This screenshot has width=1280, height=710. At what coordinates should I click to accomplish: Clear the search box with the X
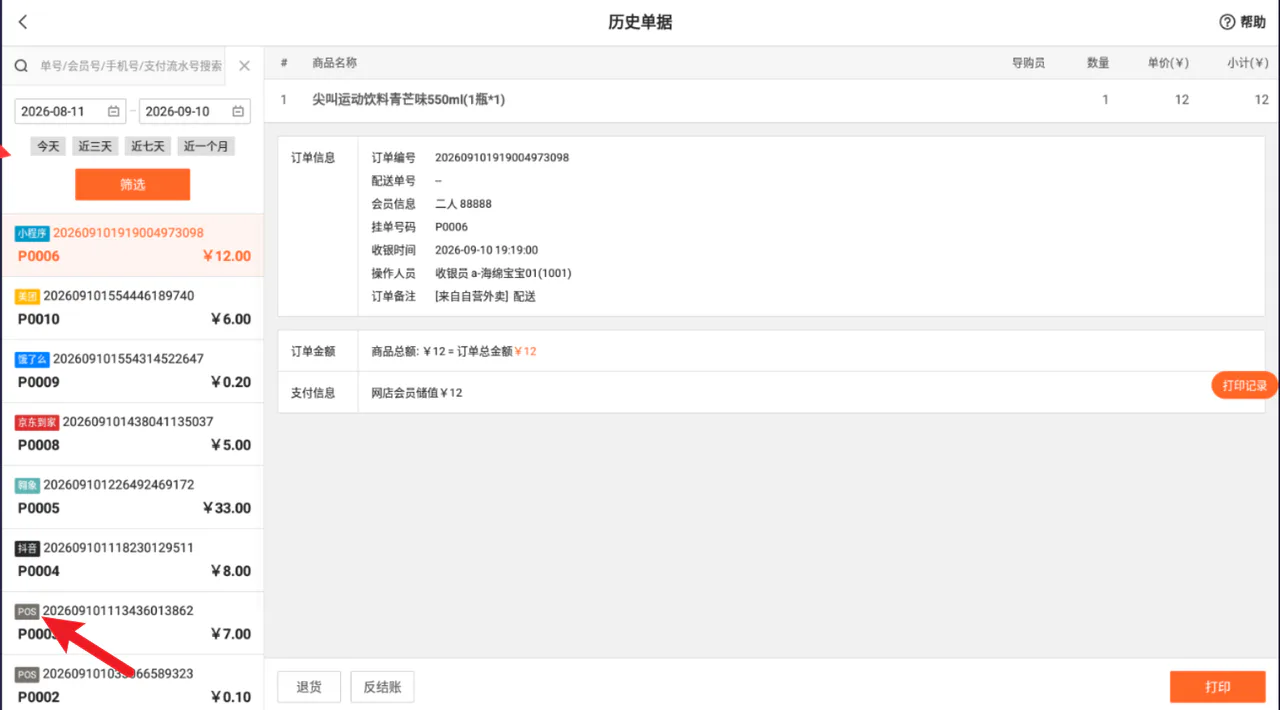(x=244, y=66)
